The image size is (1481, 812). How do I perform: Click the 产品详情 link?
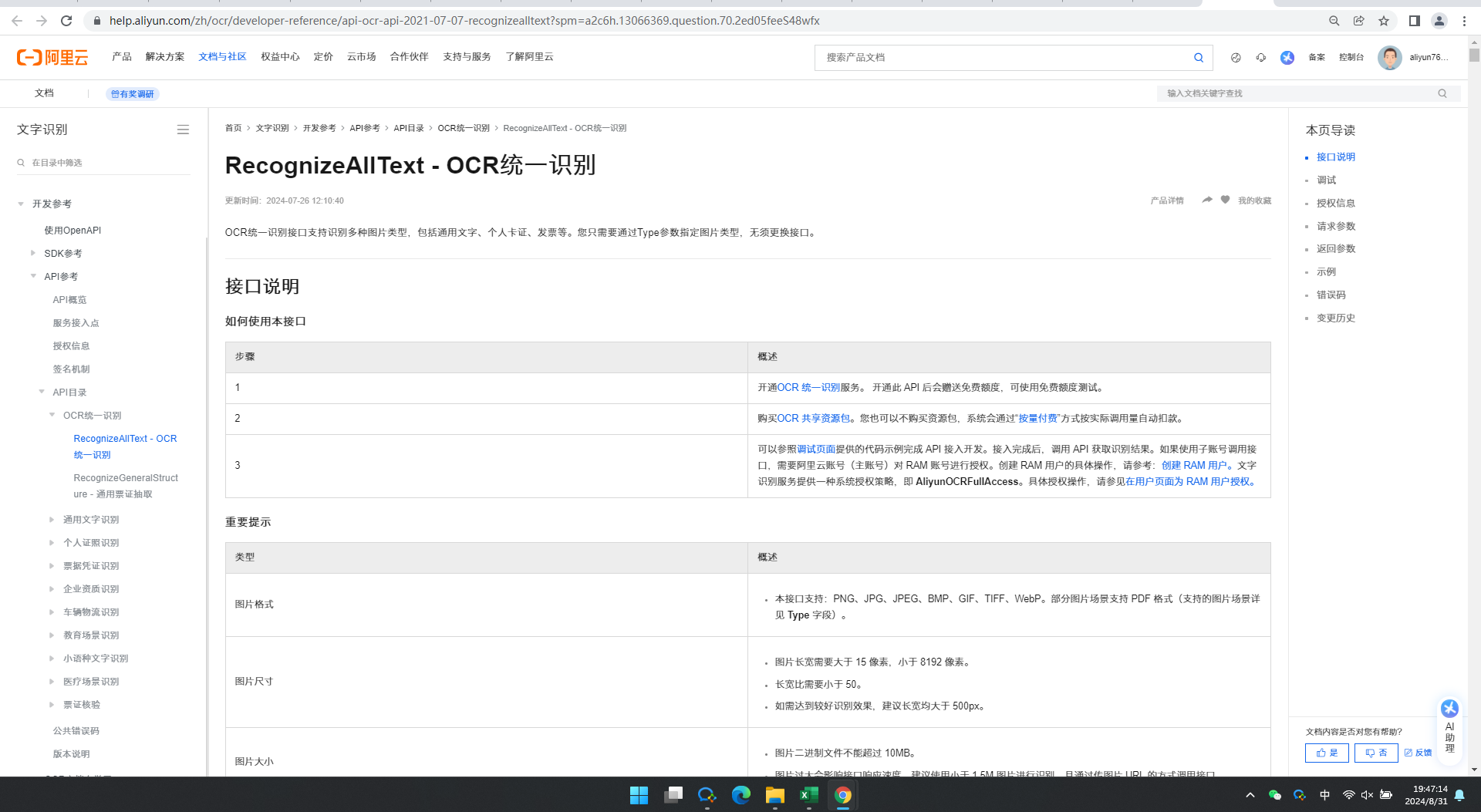coord(1166,200)
